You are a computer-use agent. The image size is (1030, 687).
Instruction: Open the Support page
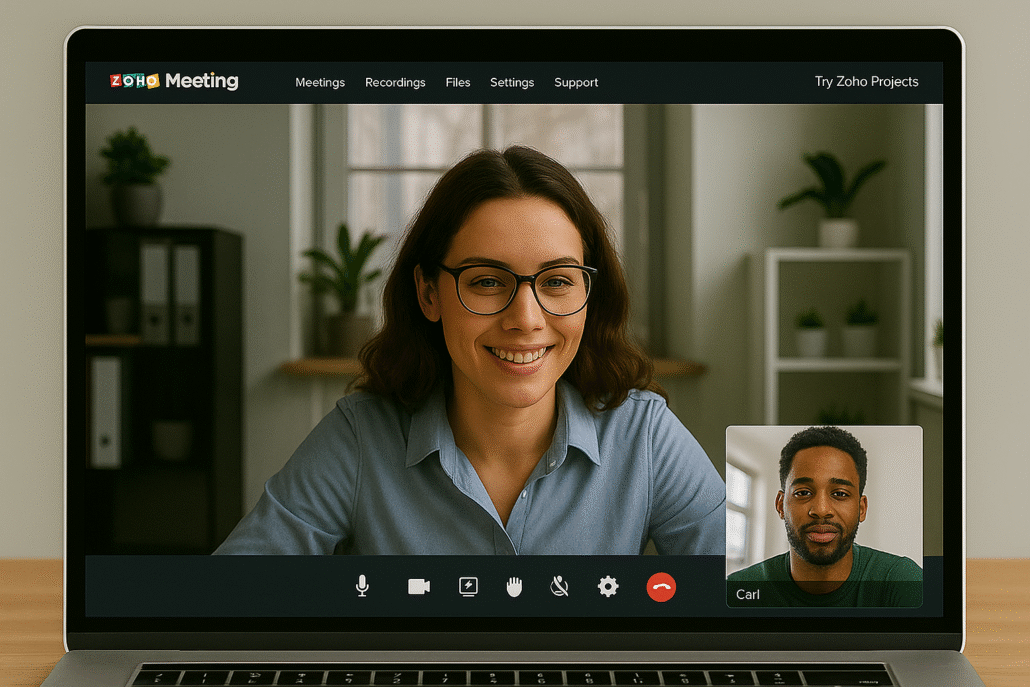tap(576, 82)
